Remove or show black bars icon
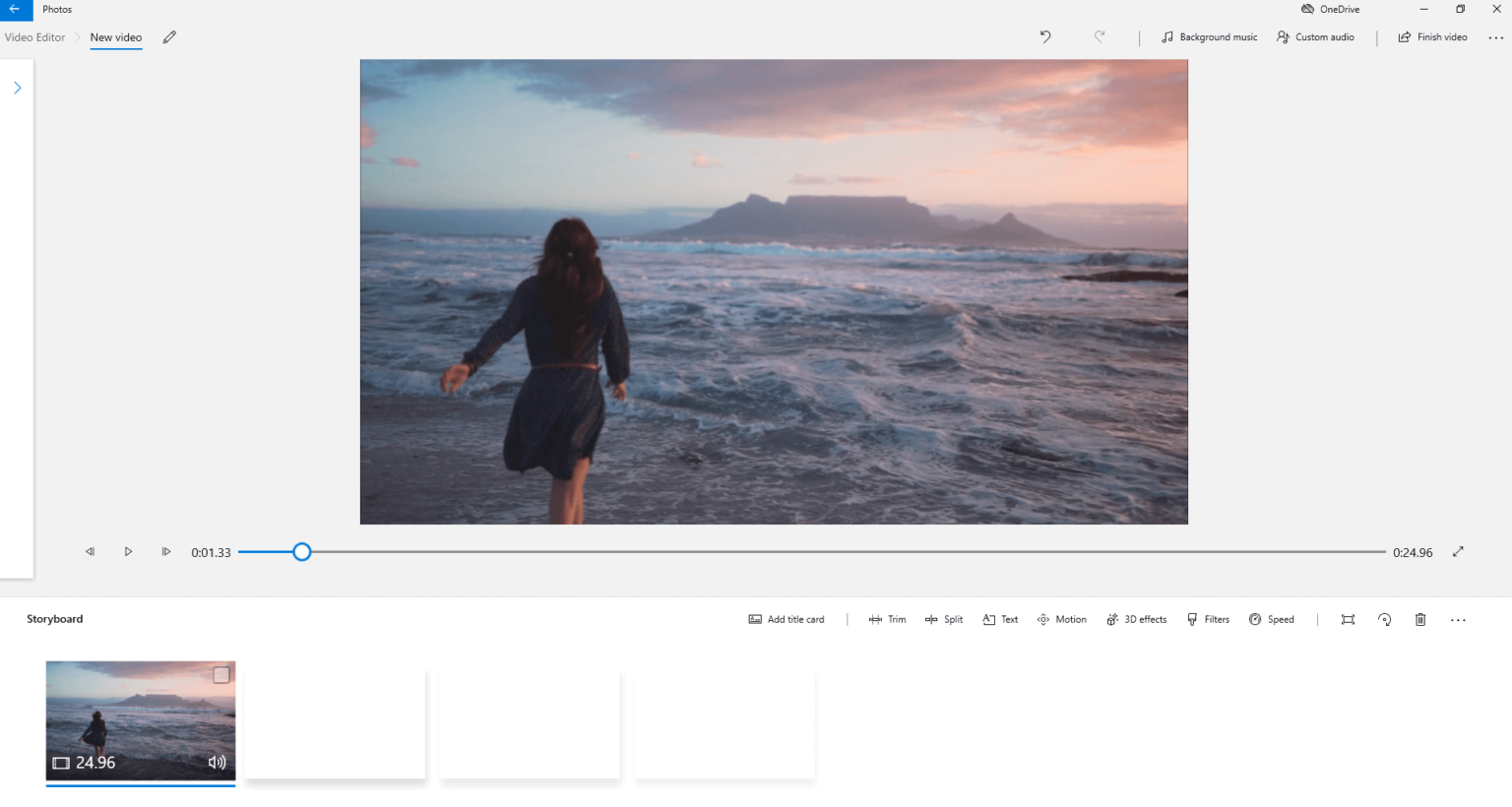 pos(1348,620)
